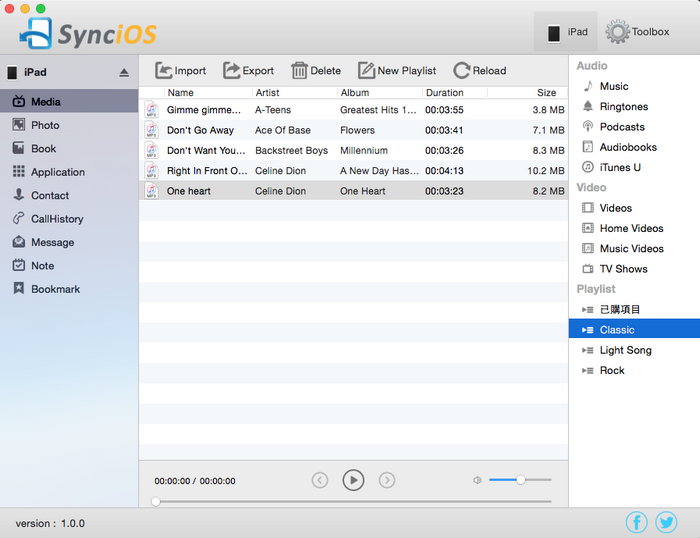Show the Ringtones category
Image resolution: width=700 pixels, height=538 pixels.
634,106
